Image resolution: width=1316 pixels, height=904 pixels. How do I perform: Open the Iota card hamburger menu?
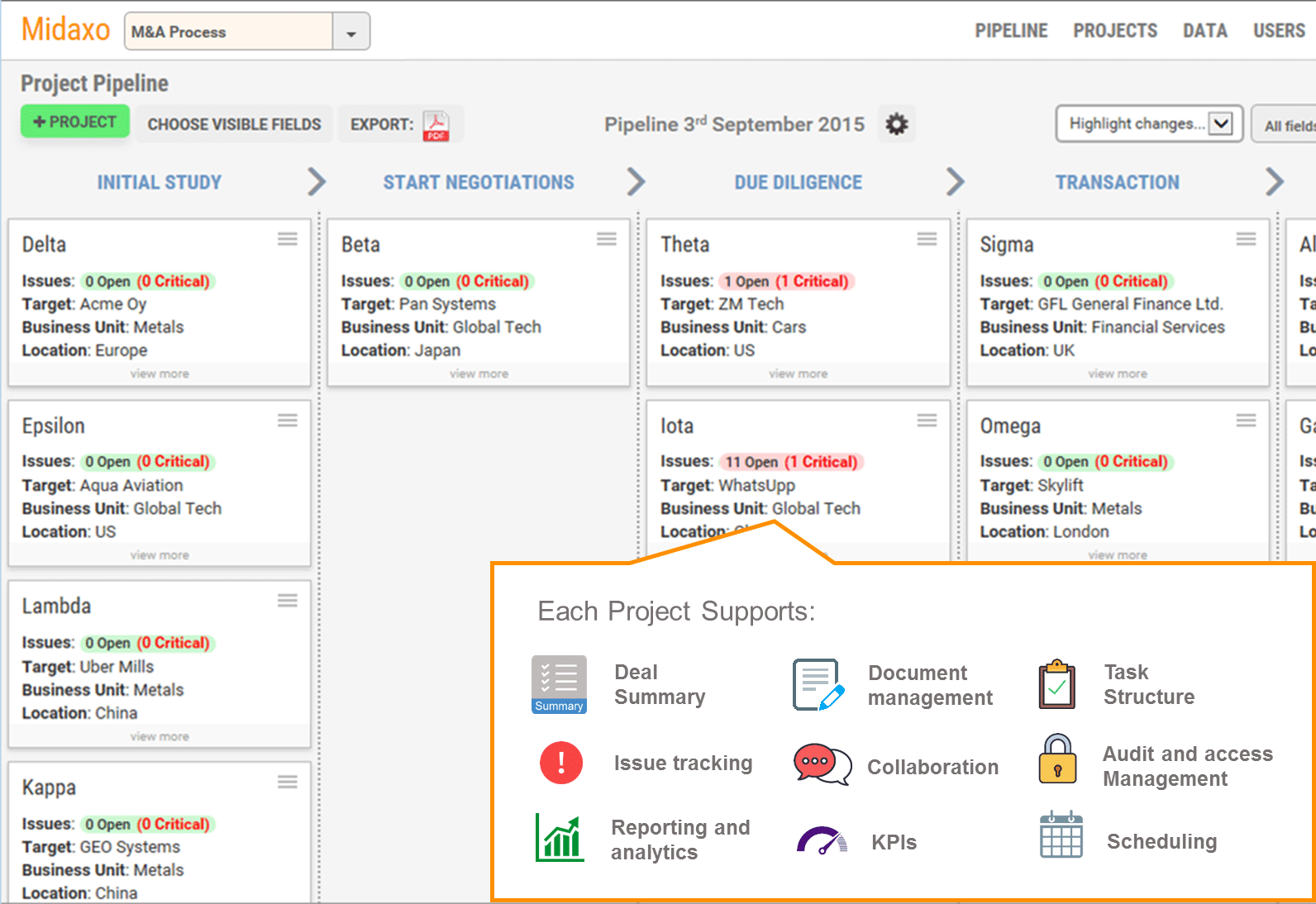click(927, 421)
